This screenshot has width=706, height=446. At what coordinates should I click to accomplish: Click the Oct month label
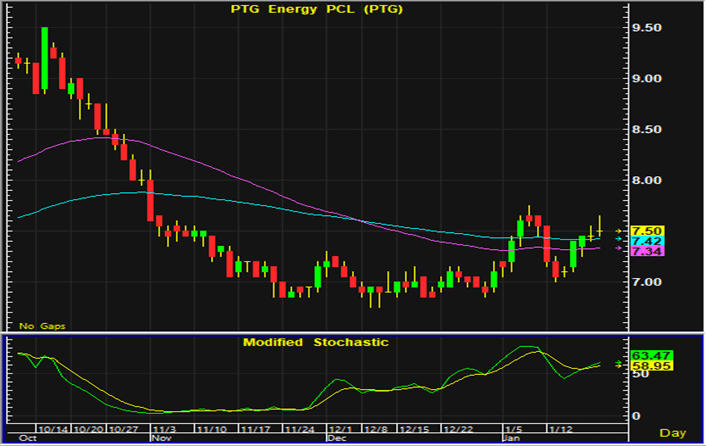(28, 438)
